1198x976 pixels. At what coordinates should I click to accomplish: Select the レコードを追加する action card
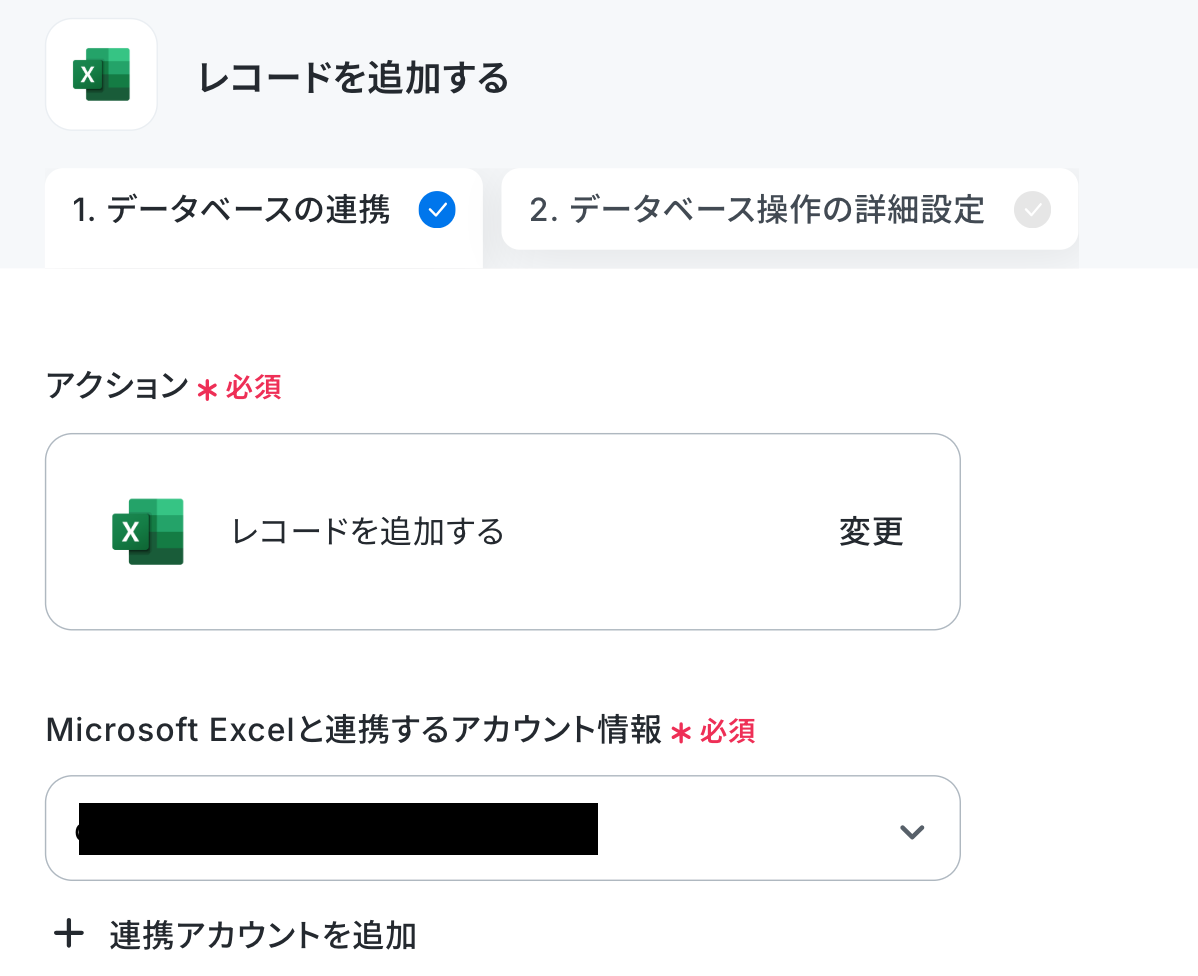[503, 531]
